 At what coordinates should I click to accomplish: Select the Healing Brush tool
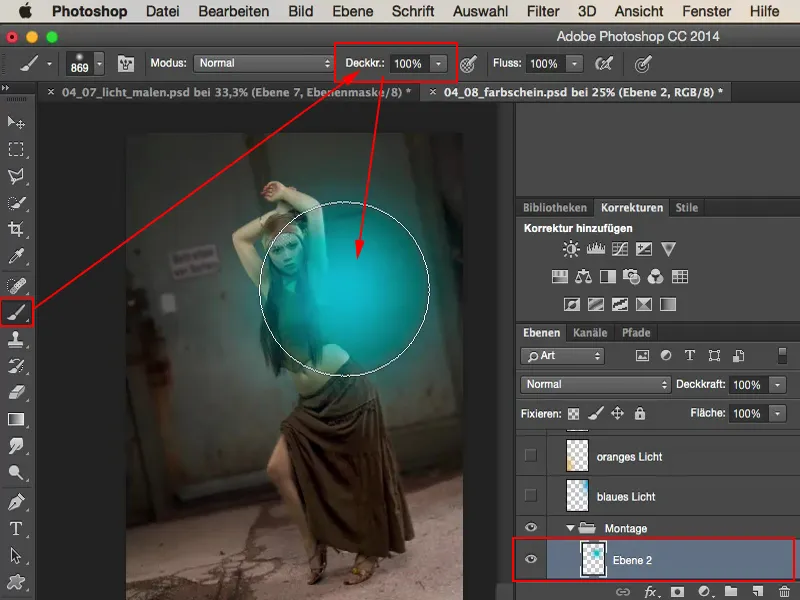(x=16, y=285)
